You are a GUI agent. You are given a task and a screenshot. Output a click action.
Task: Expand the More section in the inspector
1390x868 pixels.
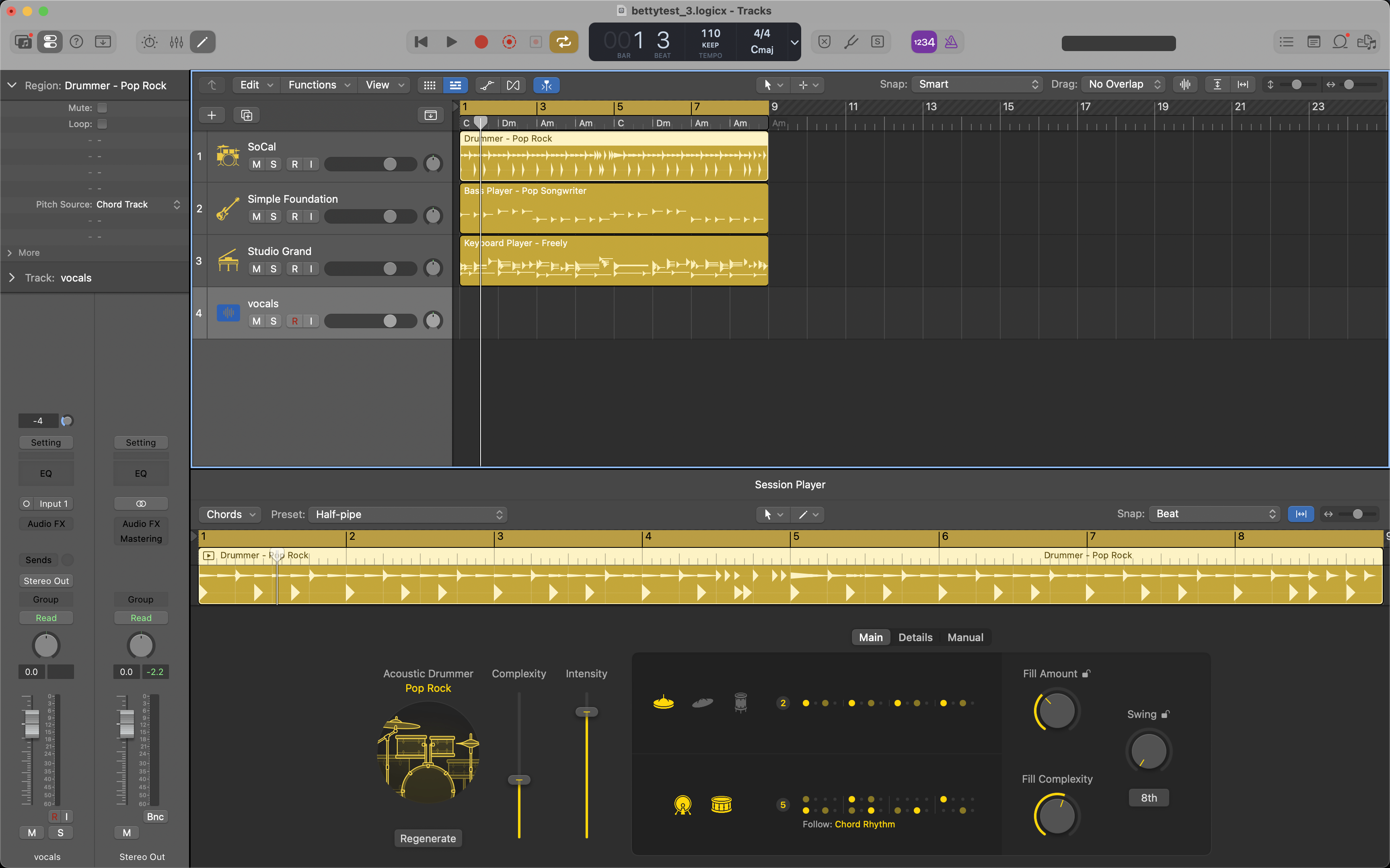27,253
